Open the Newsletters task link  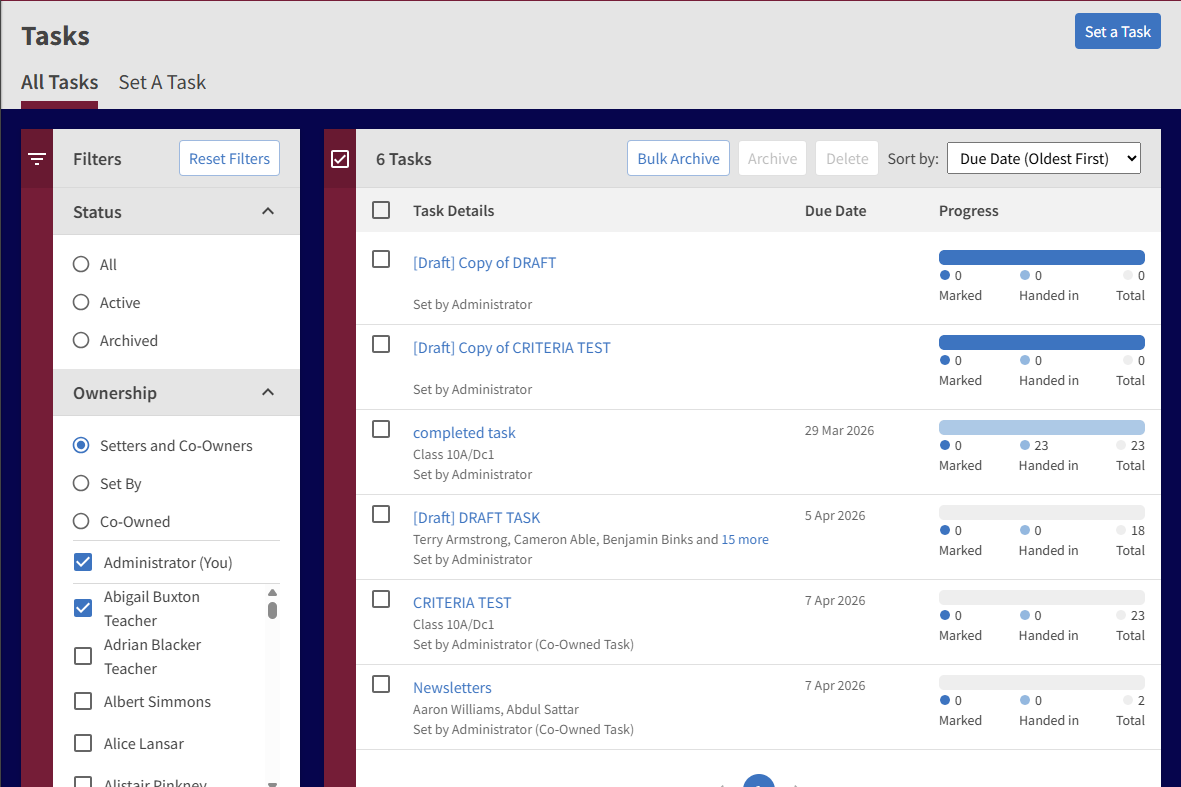click(452, 688)
